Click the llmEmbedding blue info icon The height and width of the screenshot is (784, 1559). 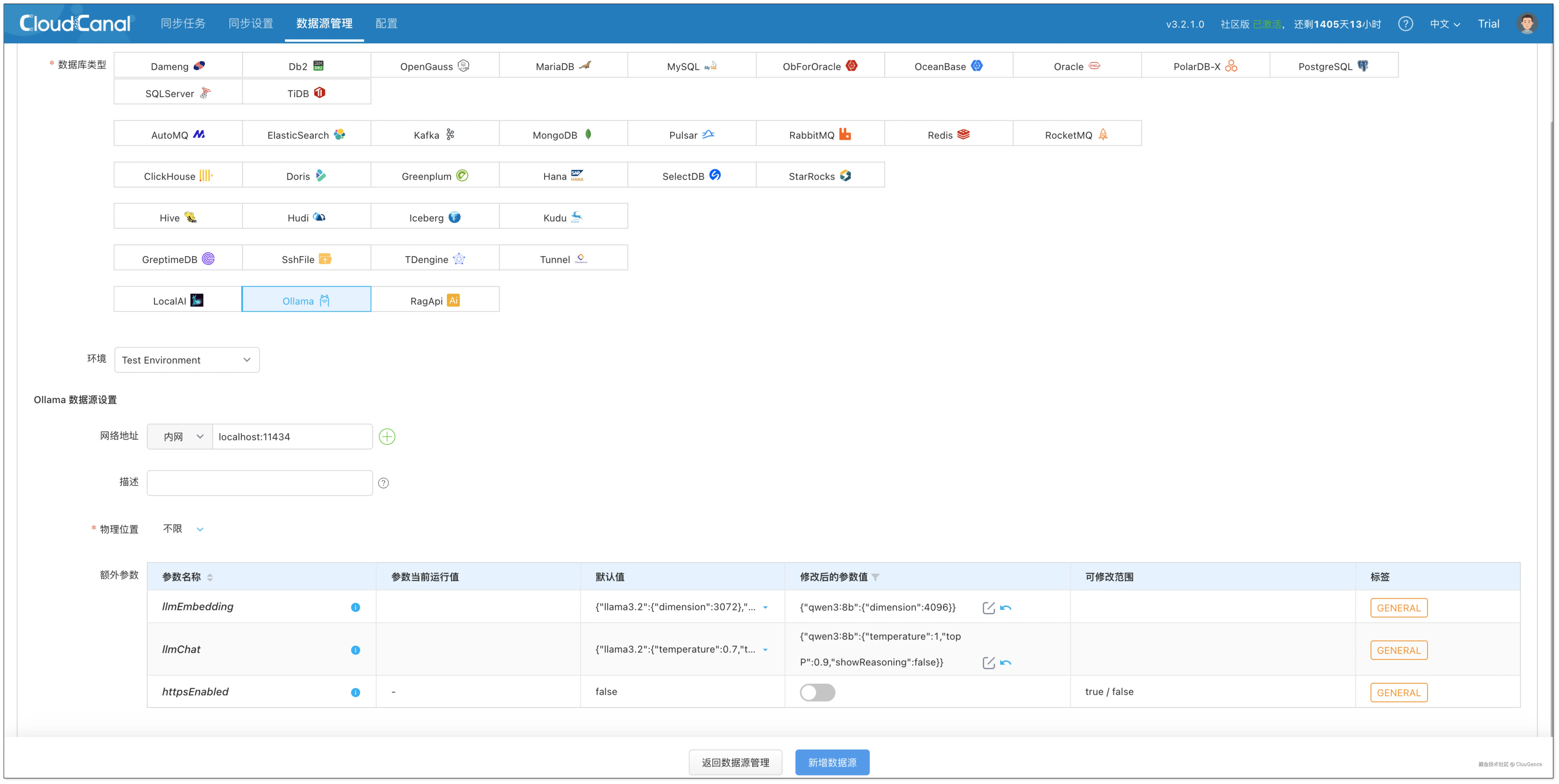pyautogui.click(x=355, y=607)
